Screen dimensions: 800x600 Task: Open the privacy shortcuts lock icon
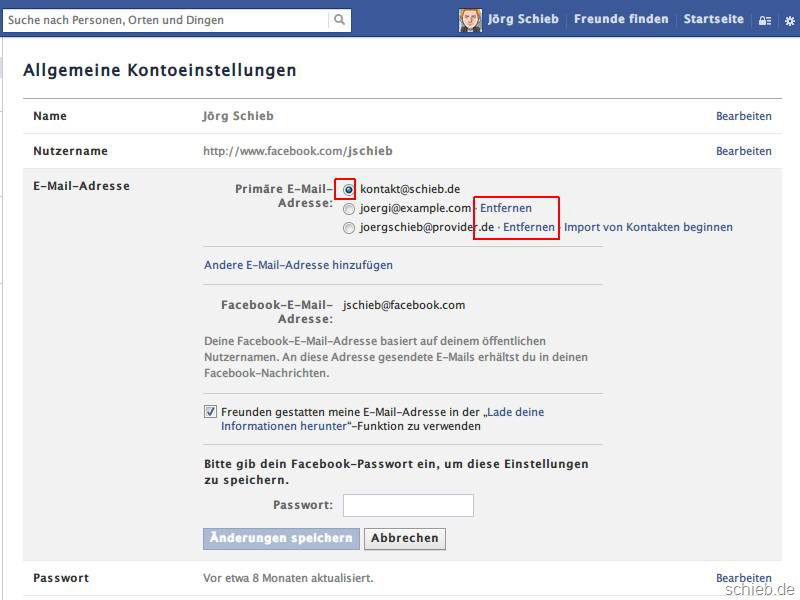pos(764,21)
